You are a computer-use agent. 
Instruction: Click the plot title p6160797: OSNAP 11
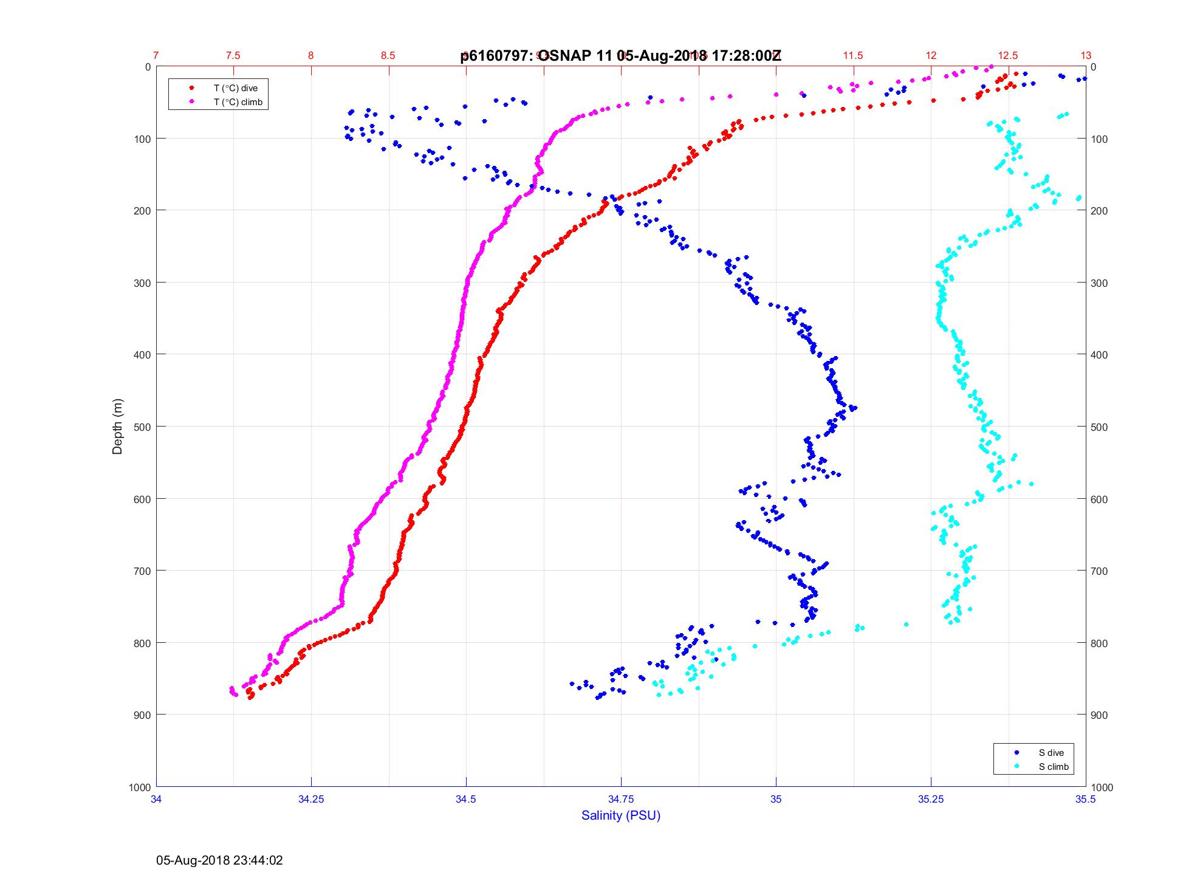pos(537,56)
